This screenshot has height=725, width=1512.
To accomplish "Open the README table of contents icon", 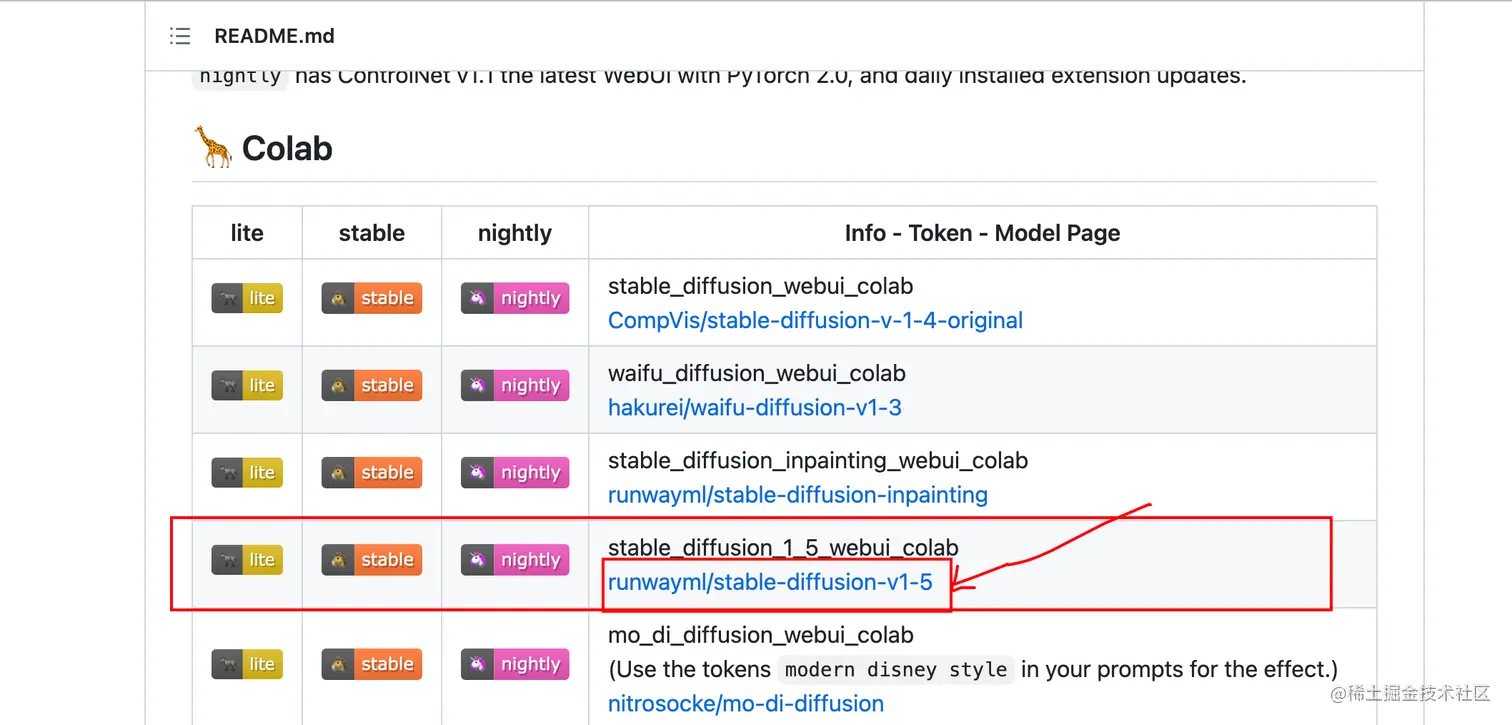I will coord(180,36).
